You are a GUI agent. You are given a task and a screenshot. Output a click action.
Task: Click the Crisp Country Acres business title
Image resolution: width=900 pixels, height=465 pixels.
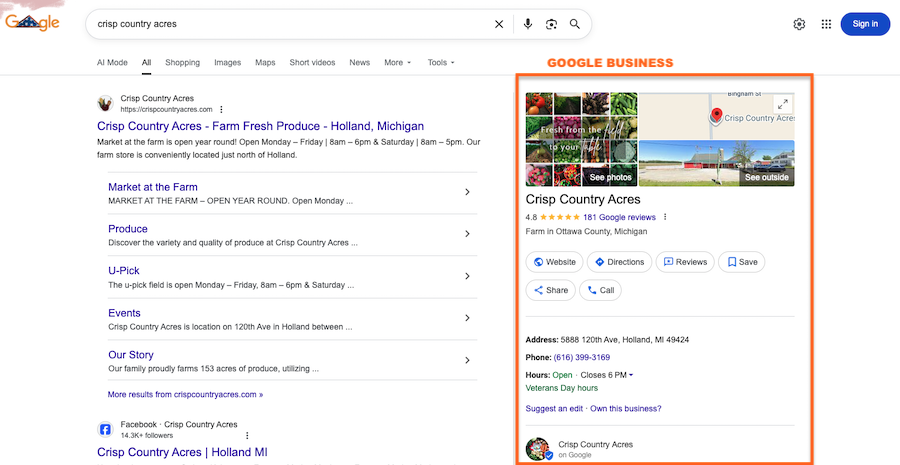(583, 200)
